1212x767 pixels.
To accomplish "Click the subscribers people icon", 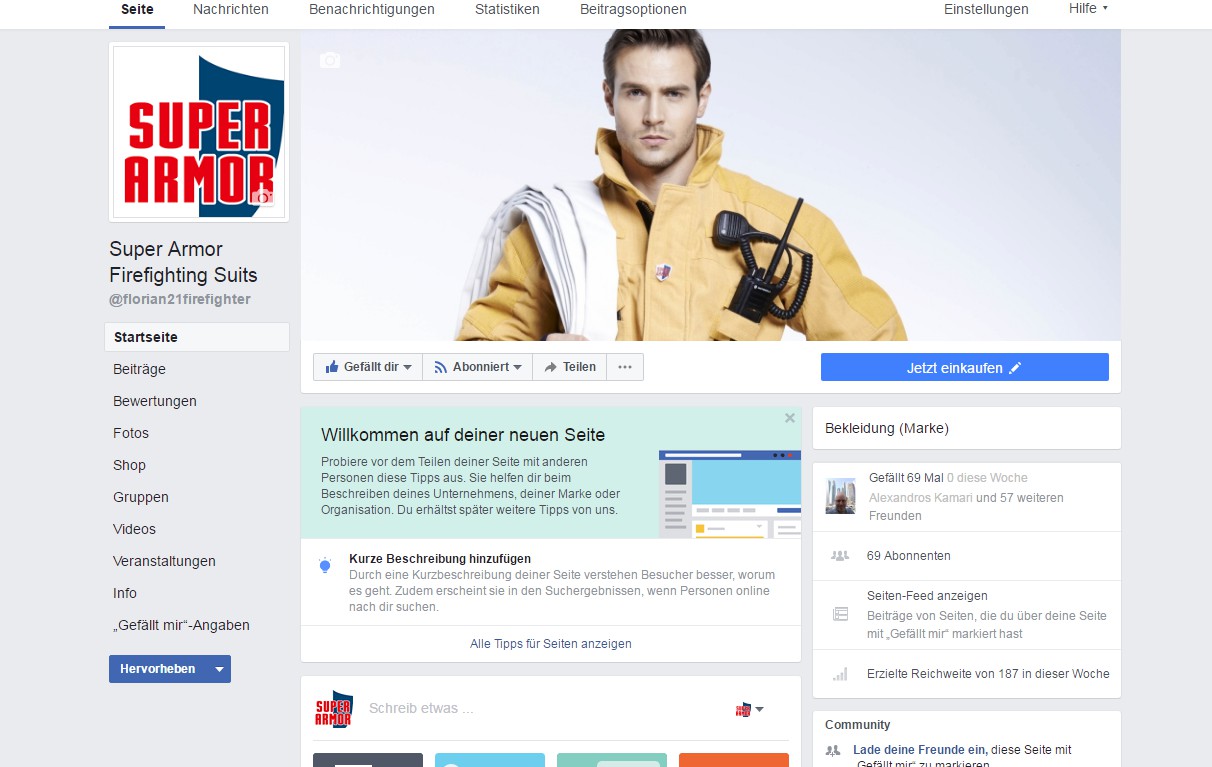I will point(840,556).
